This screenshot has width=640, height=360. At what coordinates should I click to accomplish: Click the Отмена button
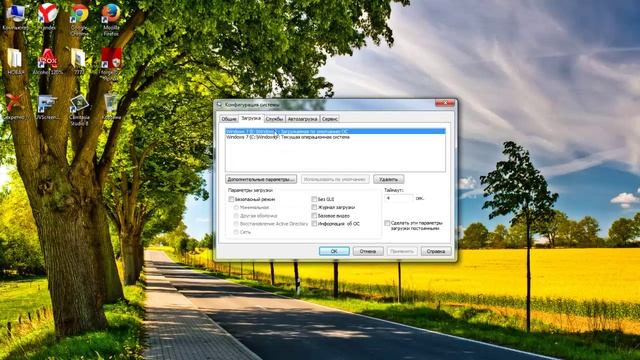368,251
